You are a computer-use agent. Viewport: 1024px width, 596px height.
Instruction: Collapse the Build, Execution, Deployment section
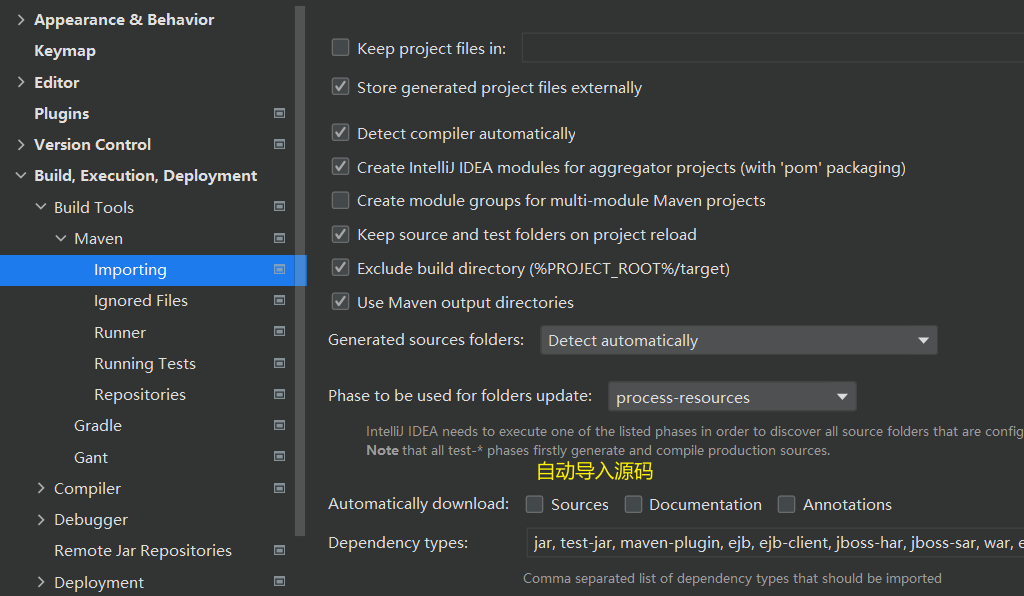[21, 176]
